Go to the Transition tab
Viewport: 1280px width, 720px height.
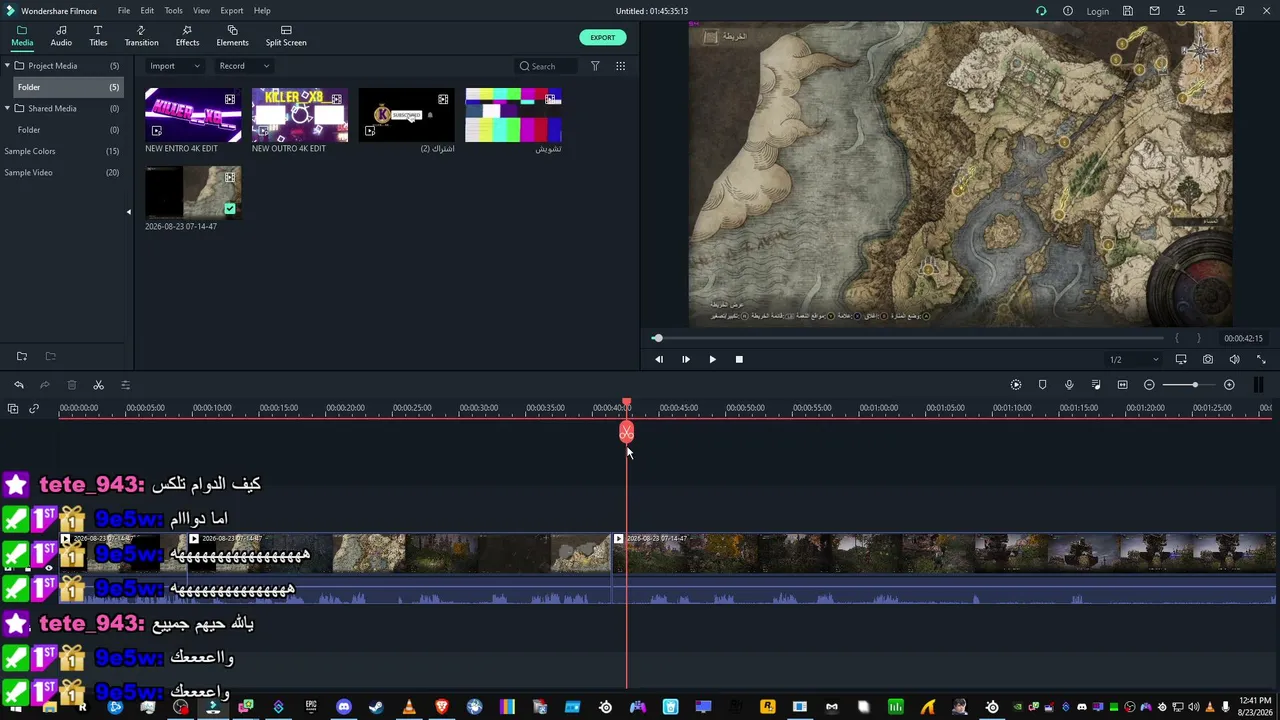141,36
